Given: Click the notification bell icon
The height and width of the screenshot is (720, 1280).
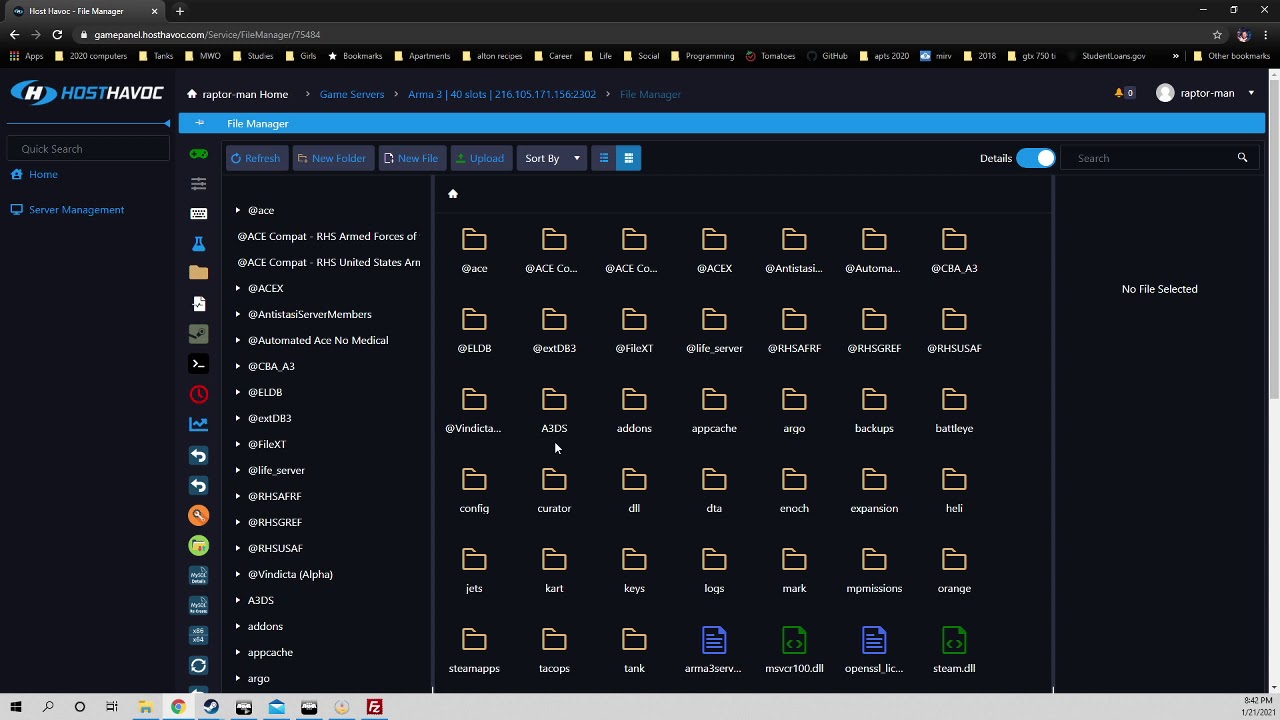Looking at the screenshot, I should point(1119,93).
